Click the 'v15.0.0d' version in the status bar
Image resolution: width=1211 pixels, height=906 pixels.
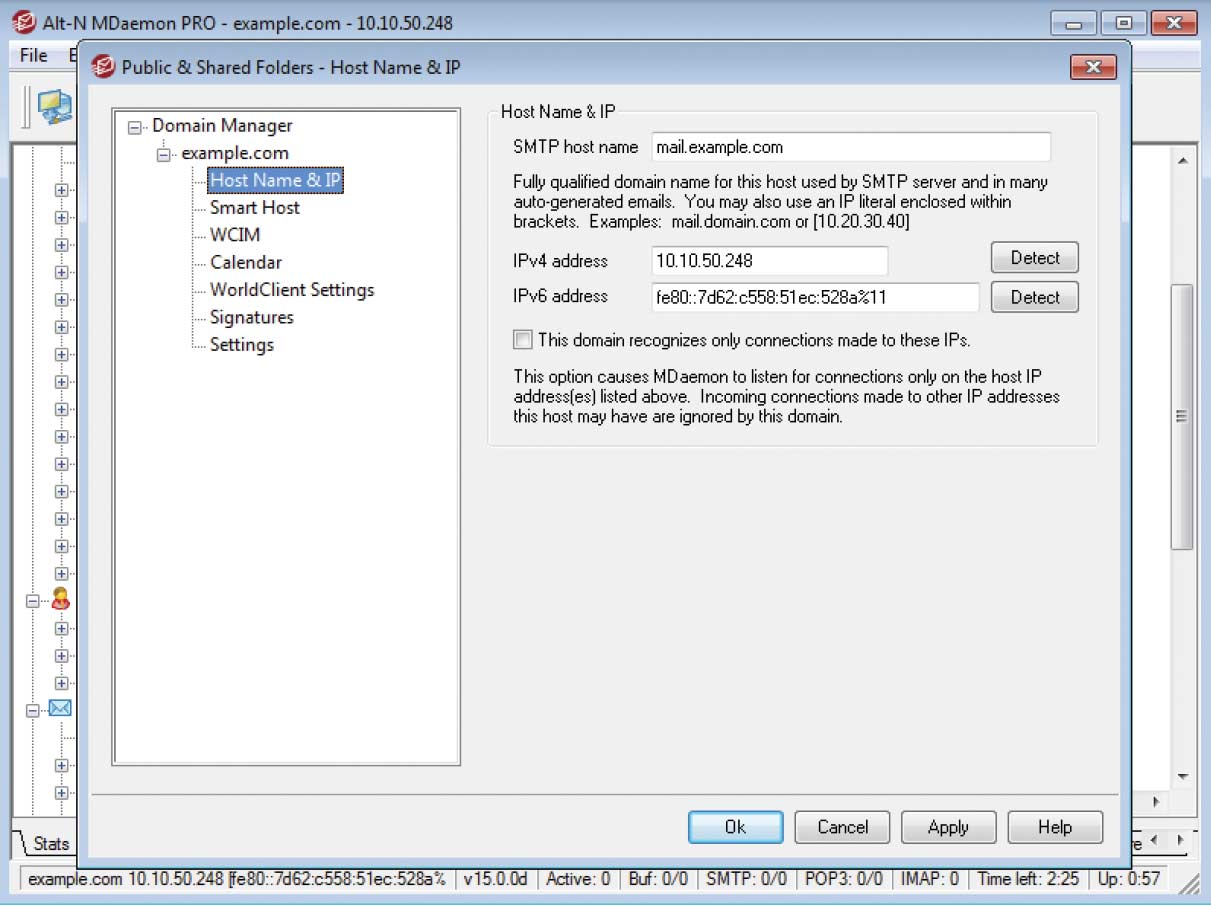point(495,879)
